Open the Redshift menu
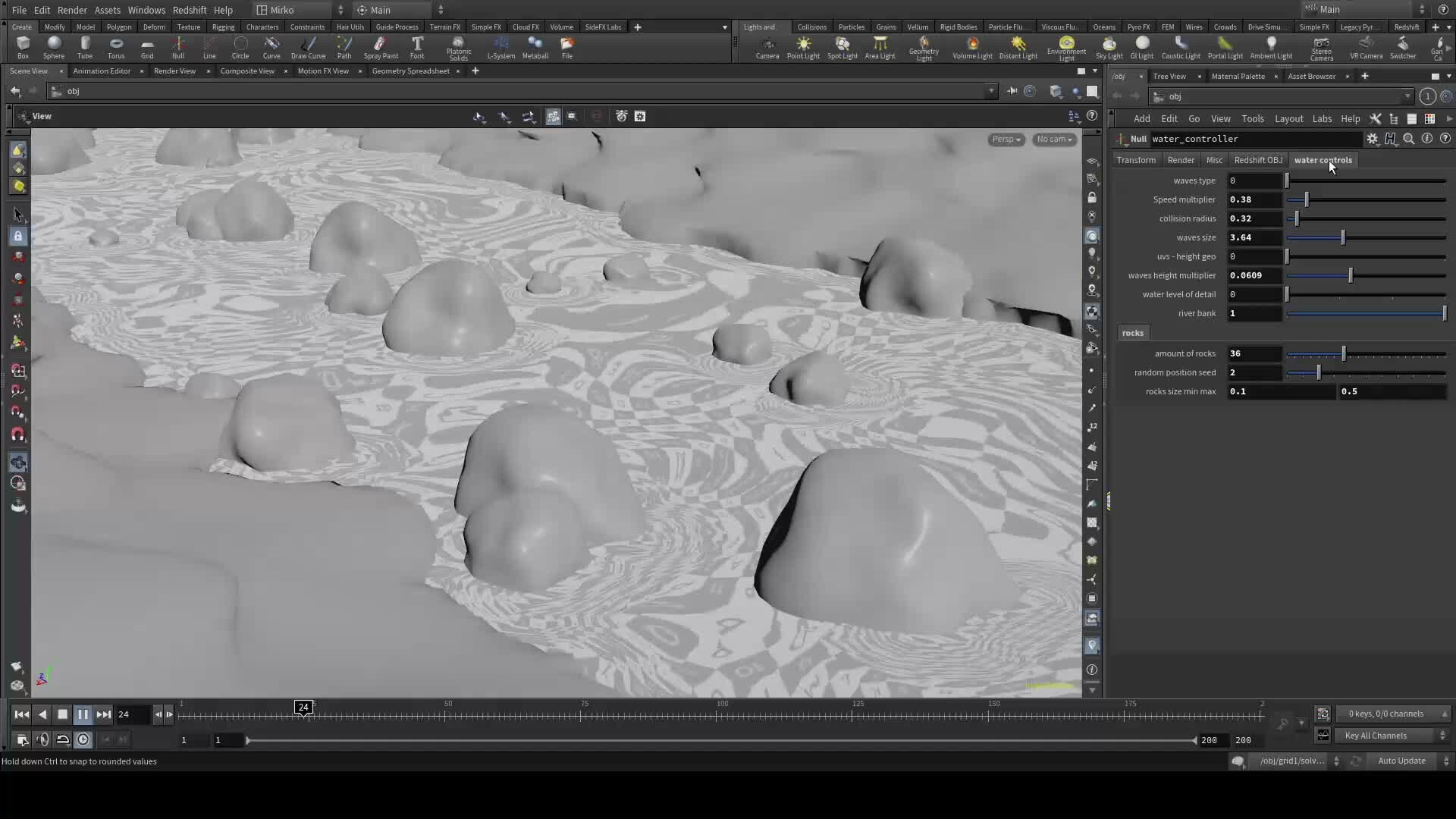Viewport: 1456px width, 819px height. tap(190, 10)
